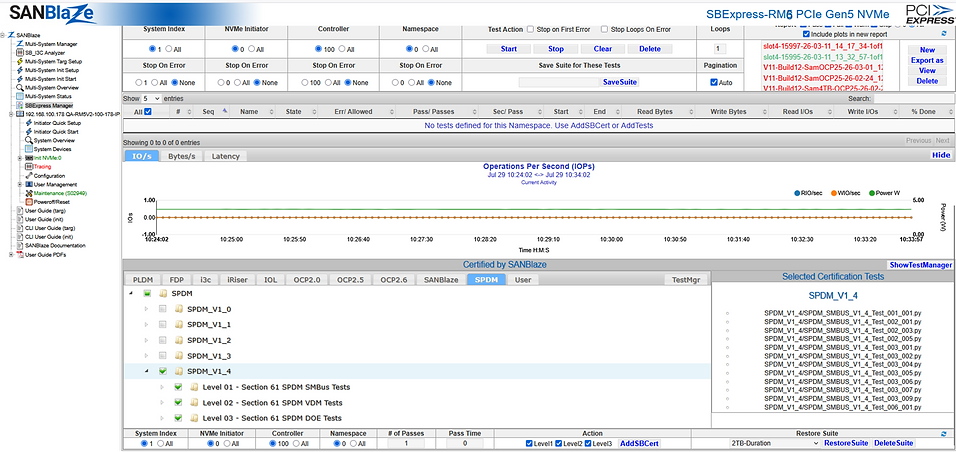The image size is (956, 452).
Task: Select All radio under top Controller
Action: click(341, 49)
